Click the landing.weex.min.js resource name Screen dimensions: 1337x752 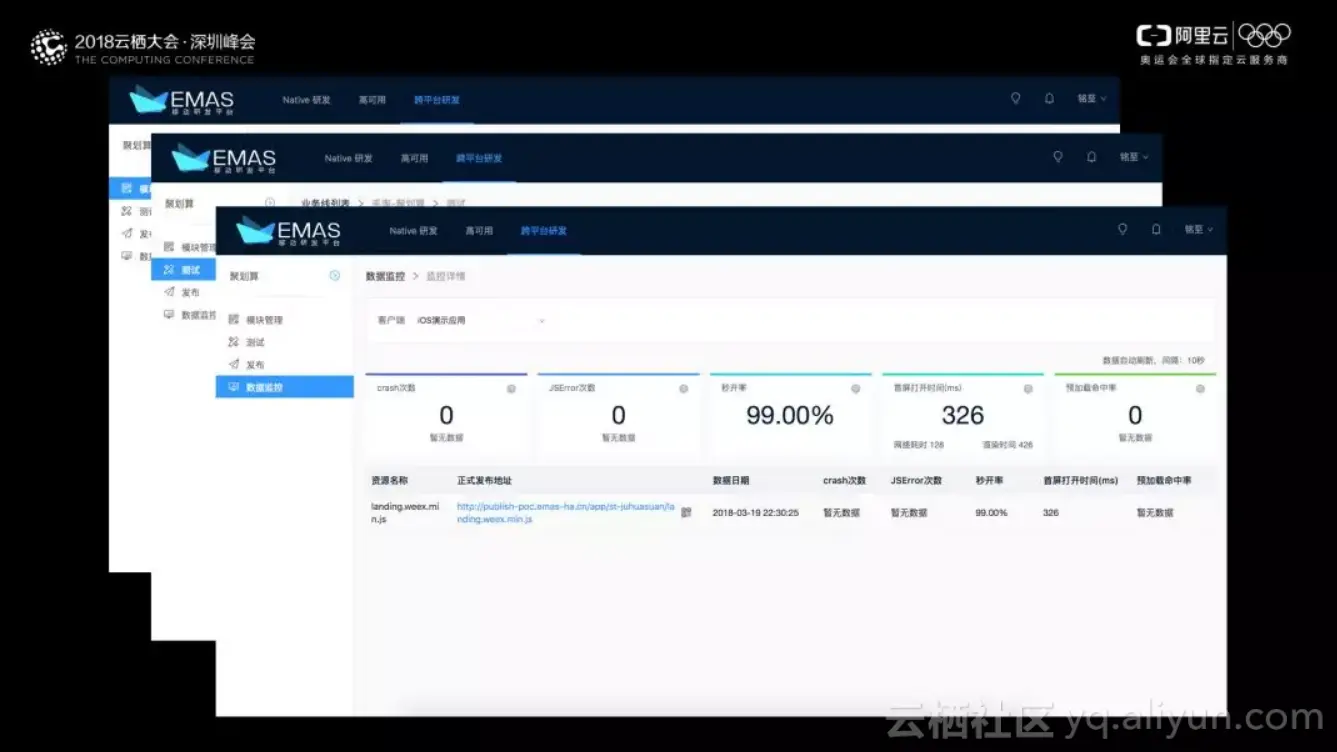405,513
